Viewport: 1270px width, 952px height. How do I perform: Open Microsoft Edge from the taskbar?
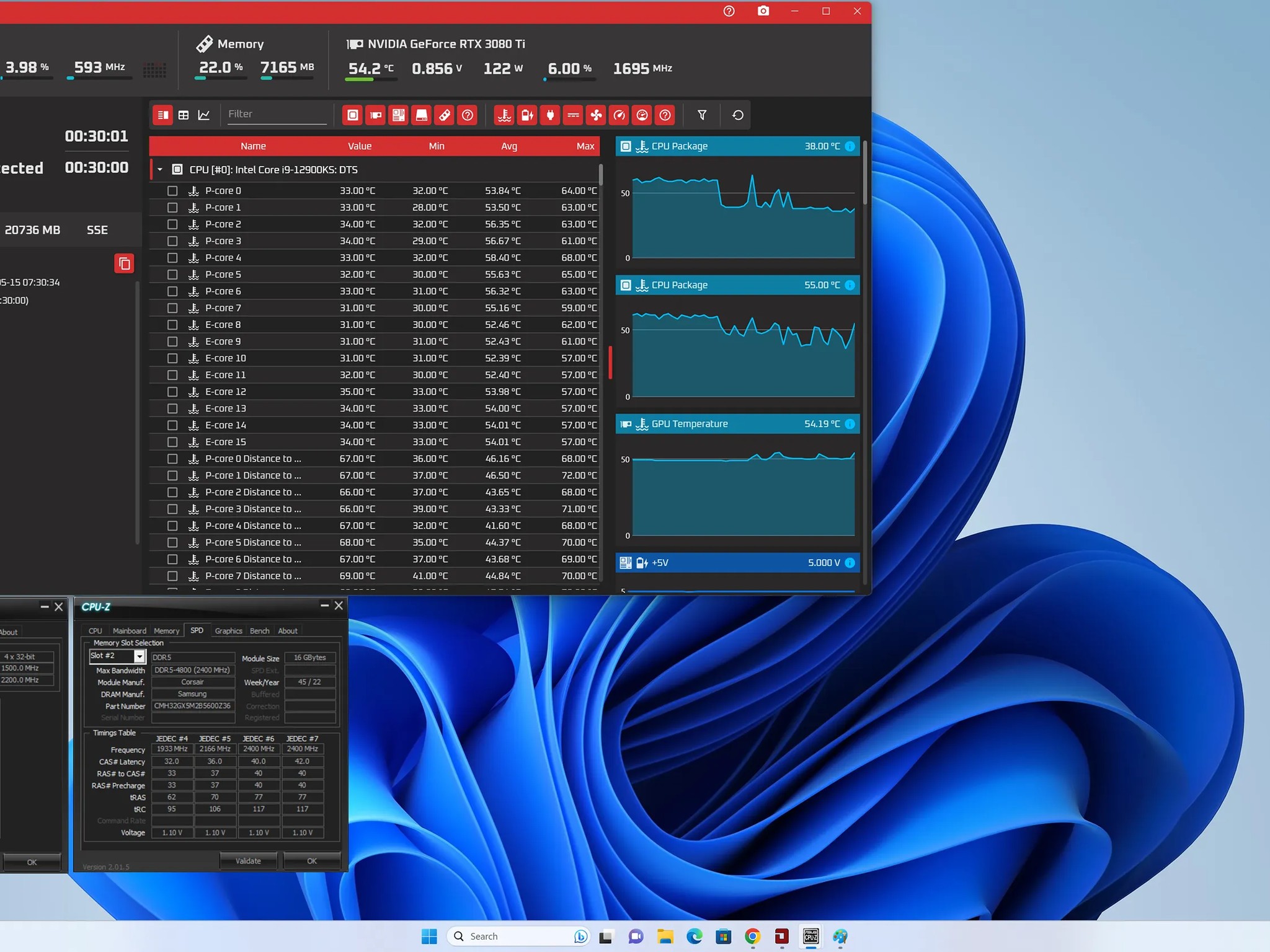(695, 937)
